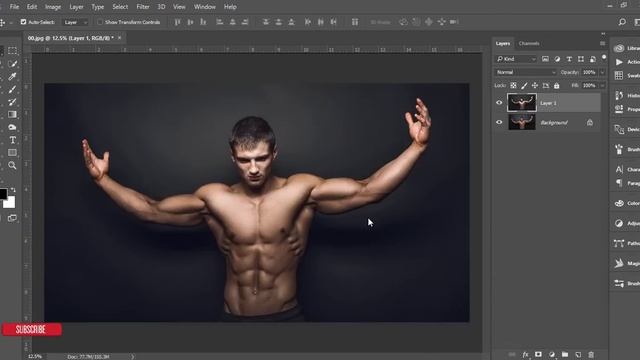The width and height of the screenshot is (640, 360).
Task: Create a new group folder icon
Action: pos(565,354)
